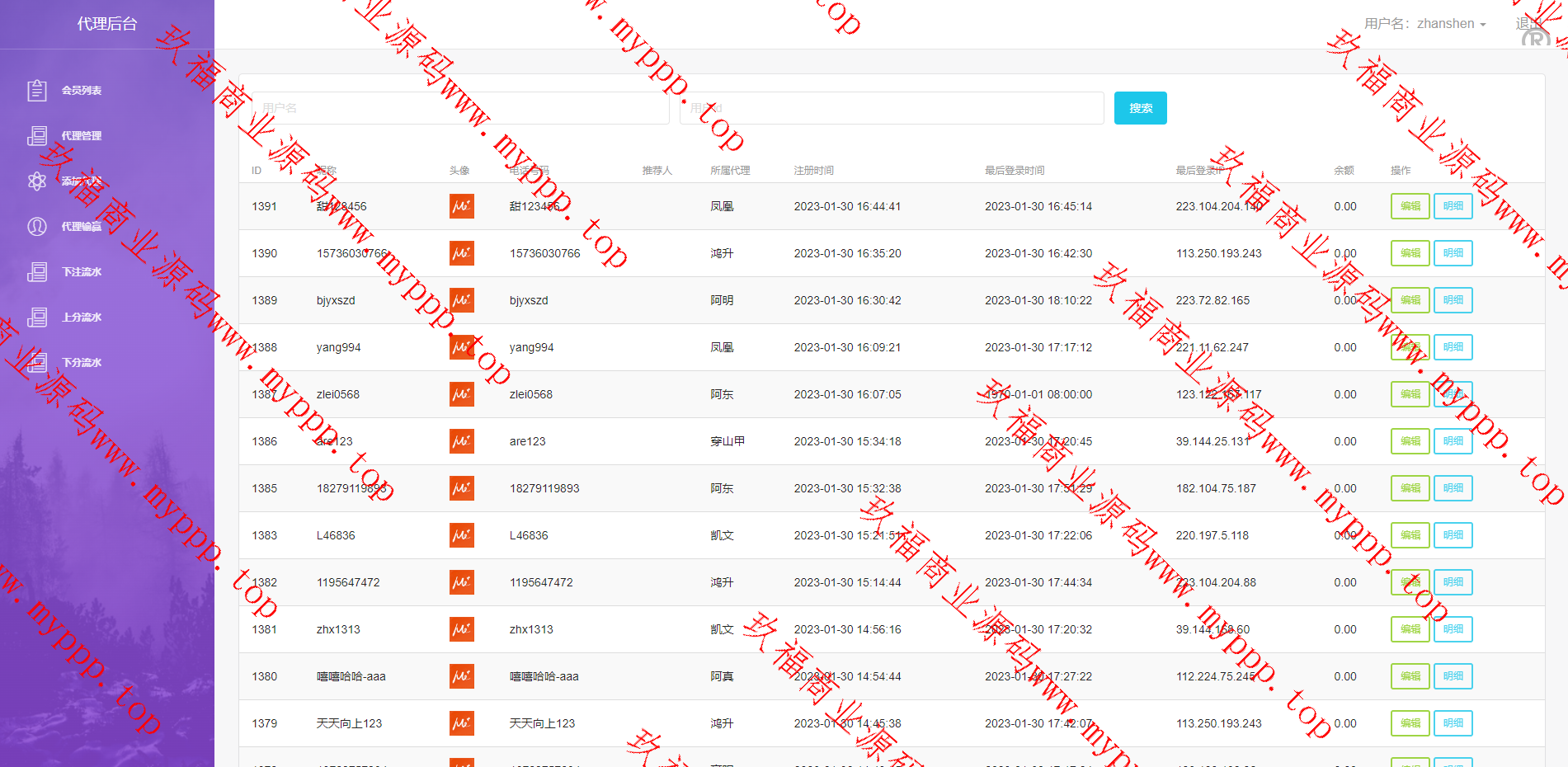Click the 下注流水 document icon
This screenshot has height=767, width=1568.
coord(37,271)
